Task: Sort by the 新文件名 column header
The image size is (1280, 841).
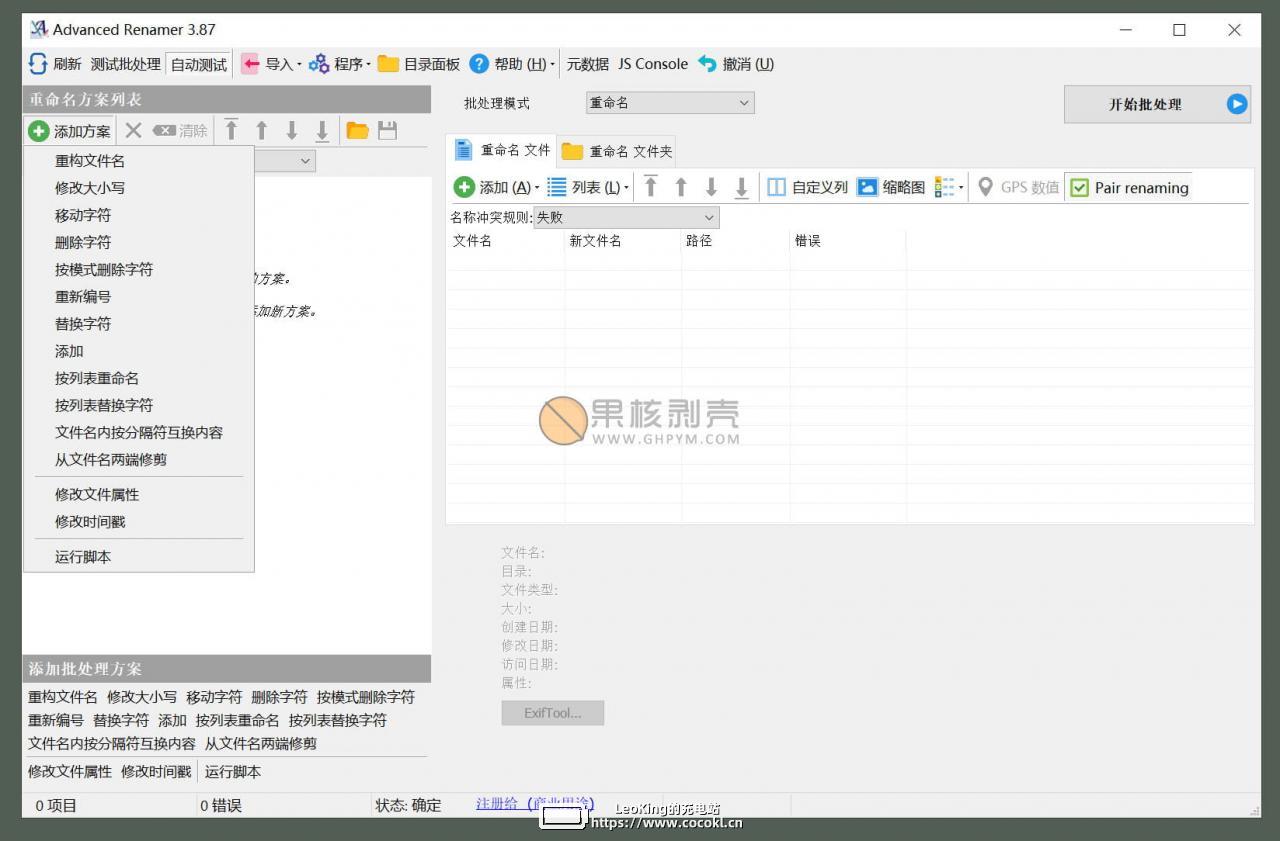Action: point(623,241)
